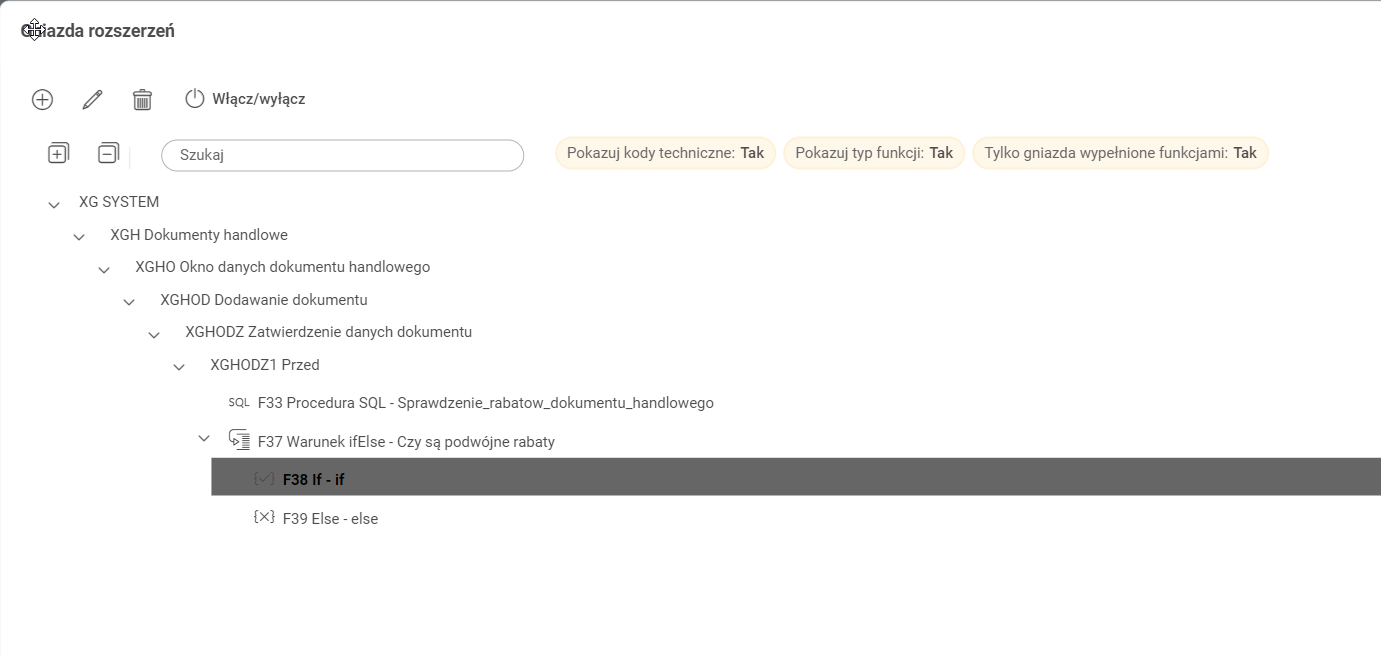Viewport: 1381px width, 656px height.
Task: Select F39 Else - else item
Action: 330,519
